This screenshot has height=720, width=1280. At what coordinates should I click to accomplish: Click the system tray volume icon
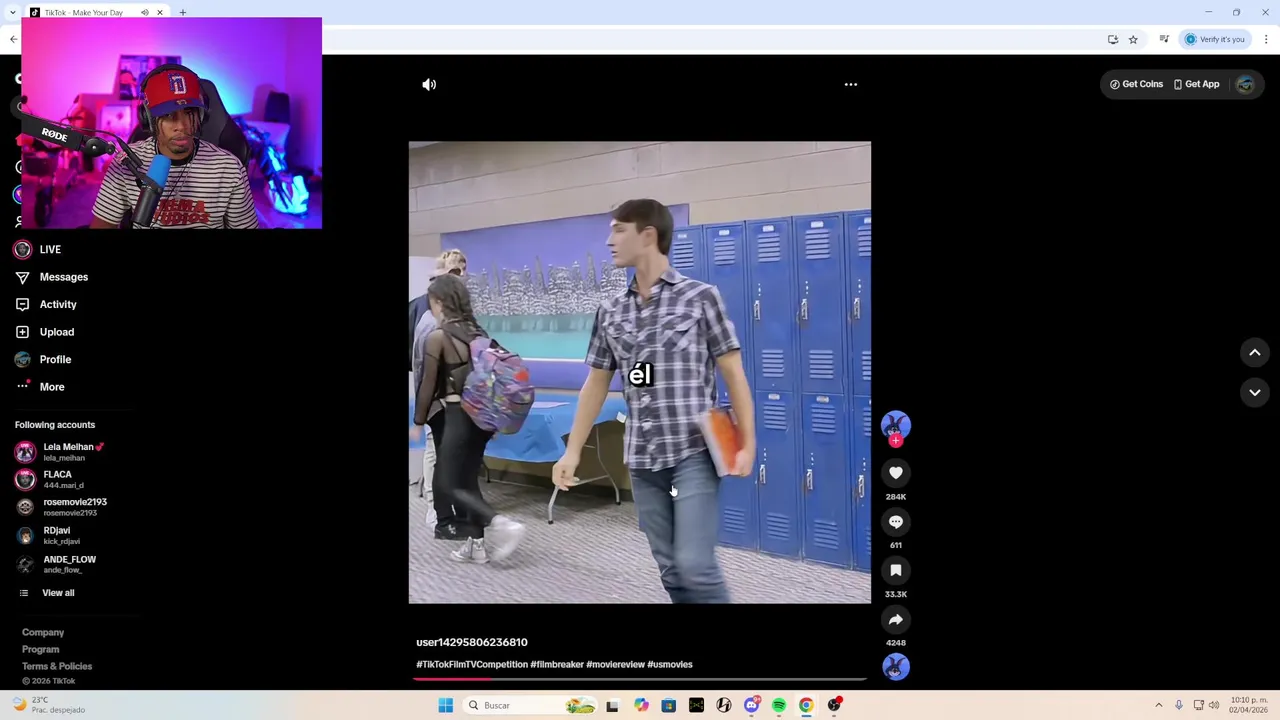click(1214, 705)
